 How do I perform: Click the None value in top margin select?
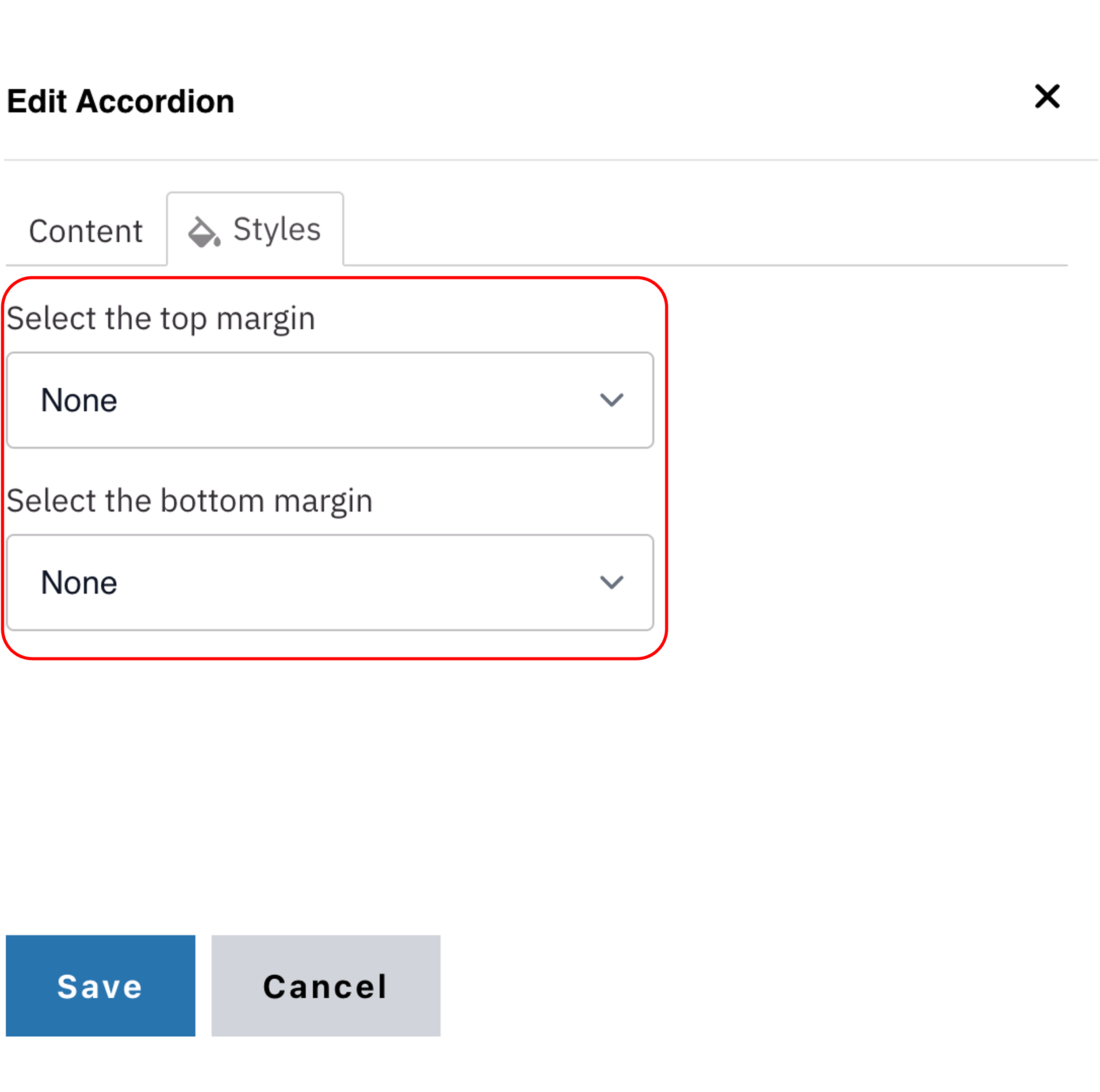pyautogui.click(x=79, y=400)
